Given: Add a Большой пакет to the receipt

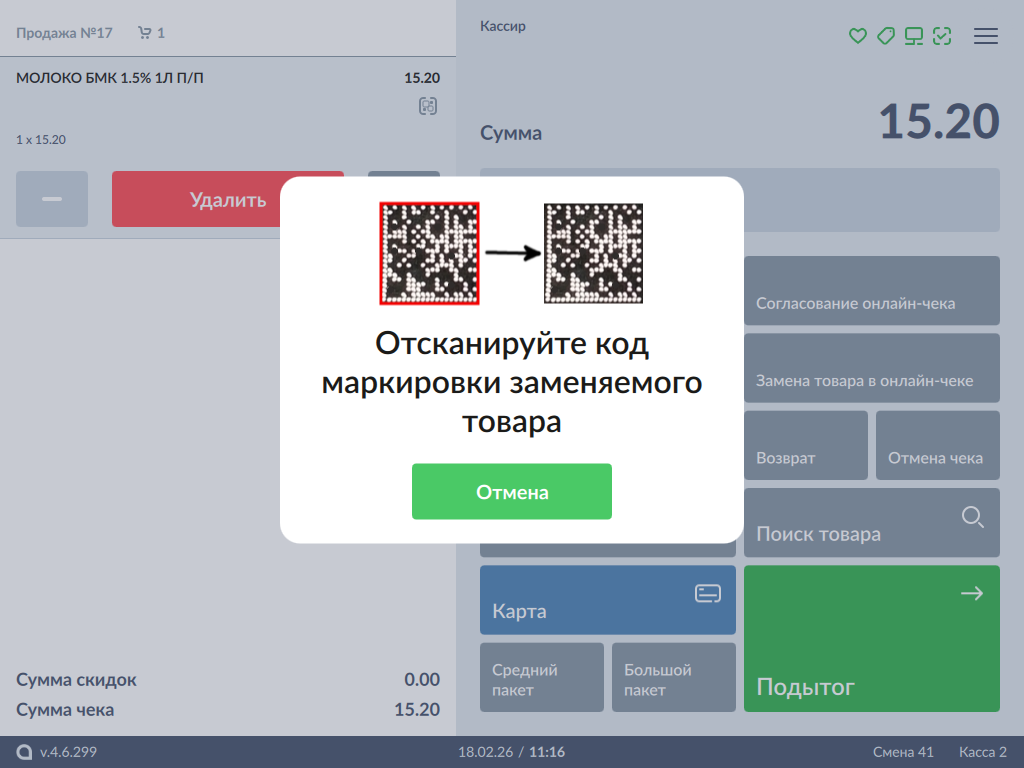Looking at the screenshot, I should pos(673,677).
